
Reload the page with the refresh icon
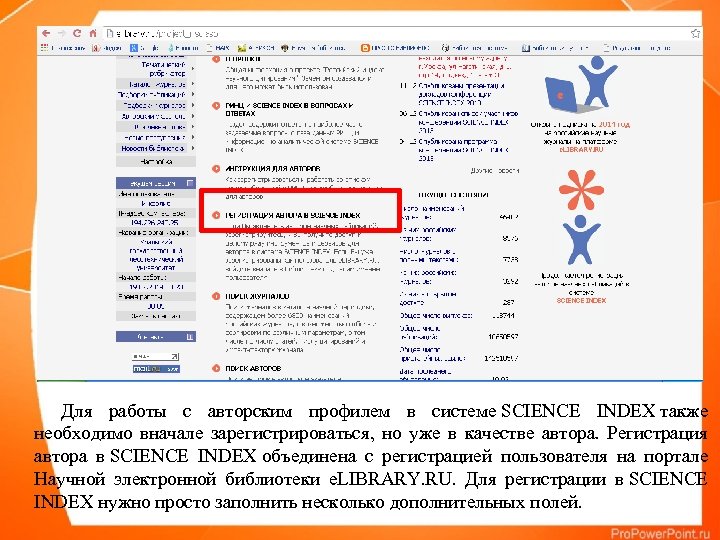(x=77, y=33)
